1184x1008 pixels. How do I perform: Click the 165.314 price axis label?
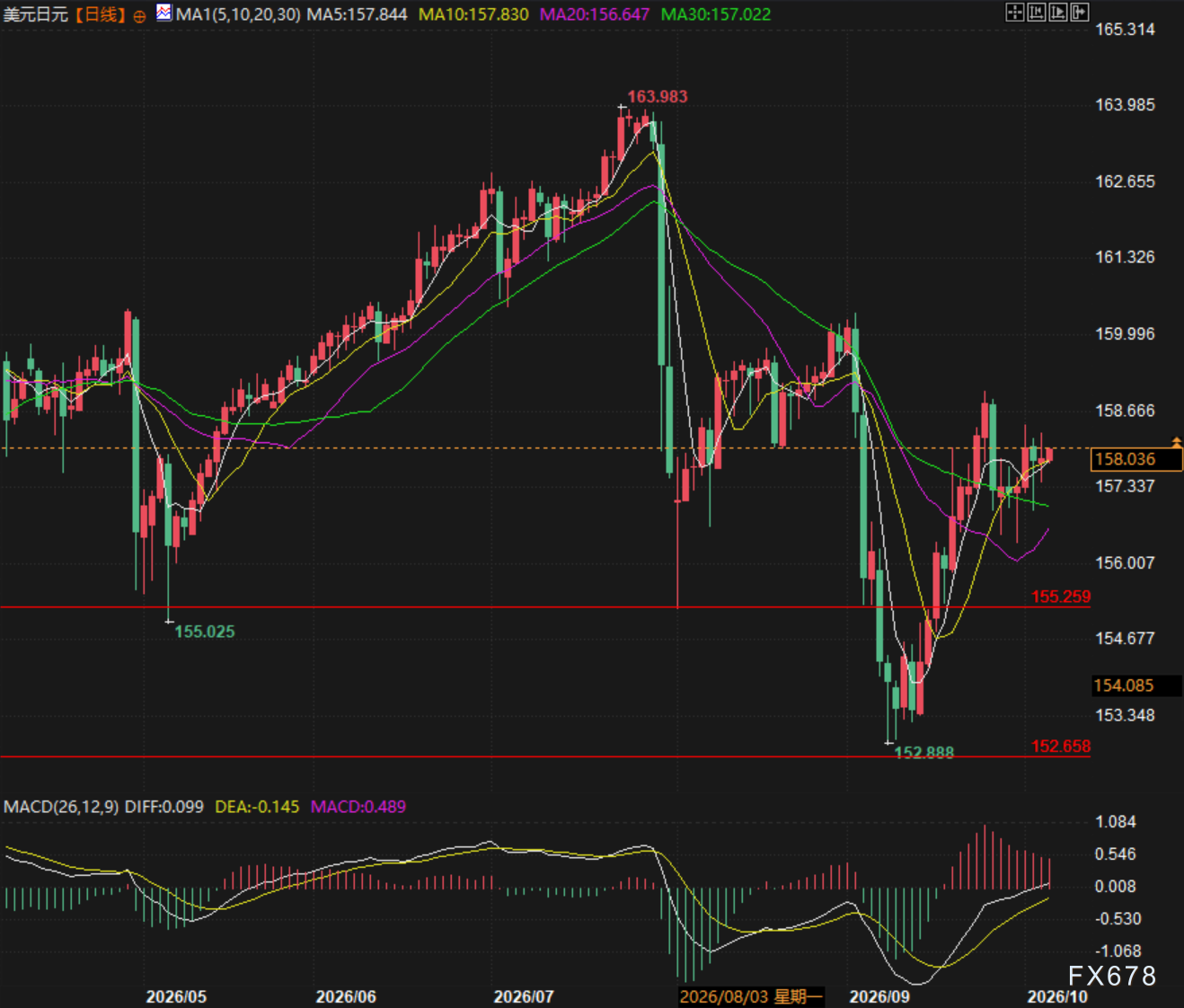tap(1125, 29)
